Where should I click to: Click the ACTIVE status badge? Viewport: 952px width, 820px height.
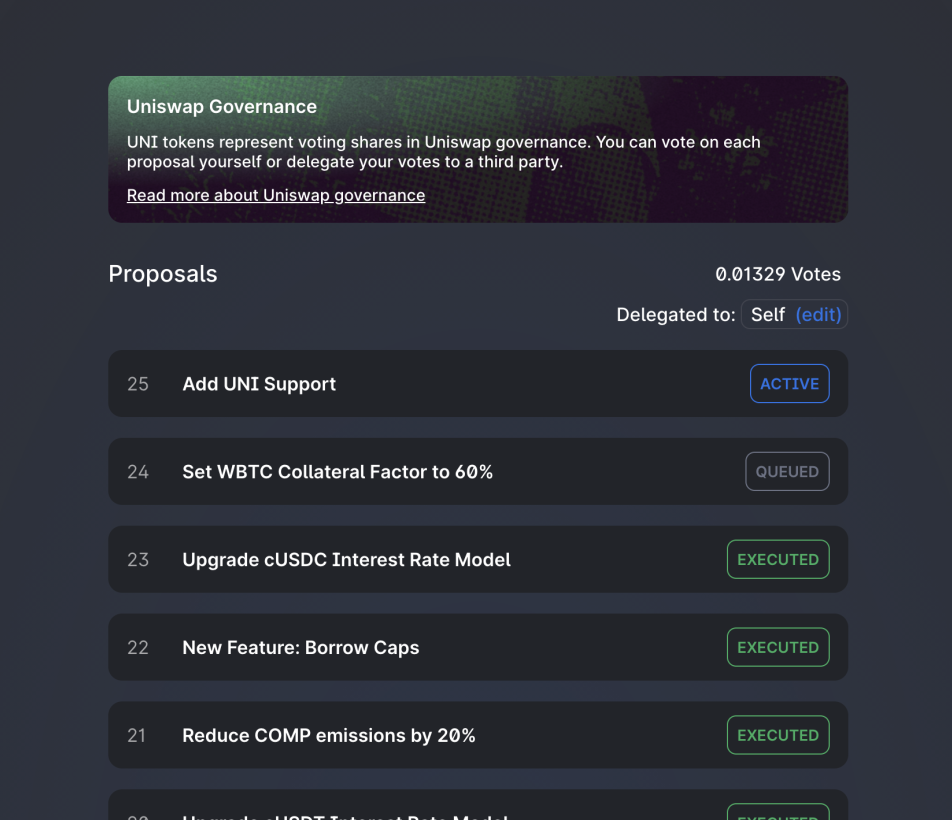(789, 384)
